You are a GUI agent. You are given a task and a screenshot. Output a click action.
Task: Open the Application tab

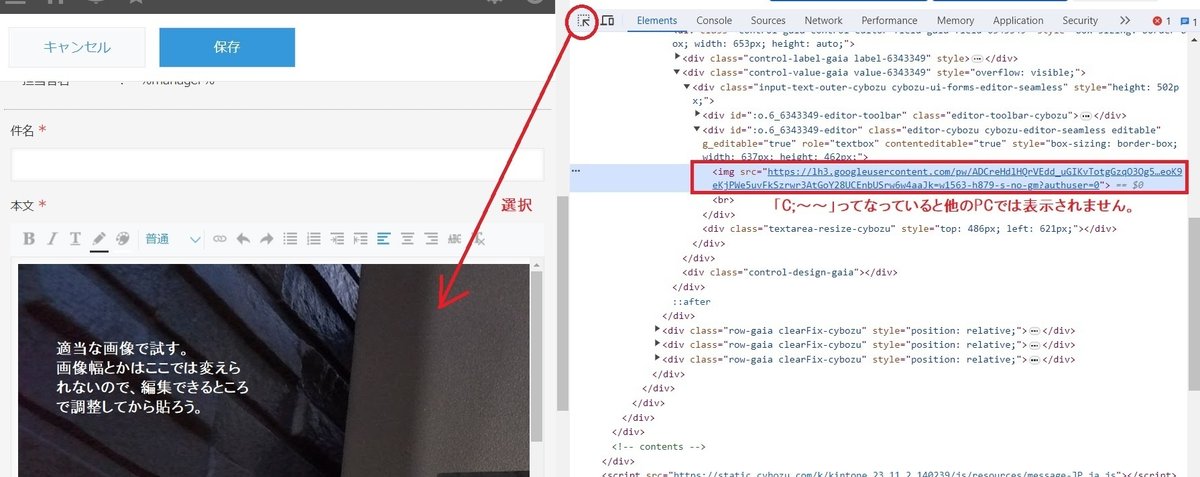pyautogui.click(x=1018, y=21)
